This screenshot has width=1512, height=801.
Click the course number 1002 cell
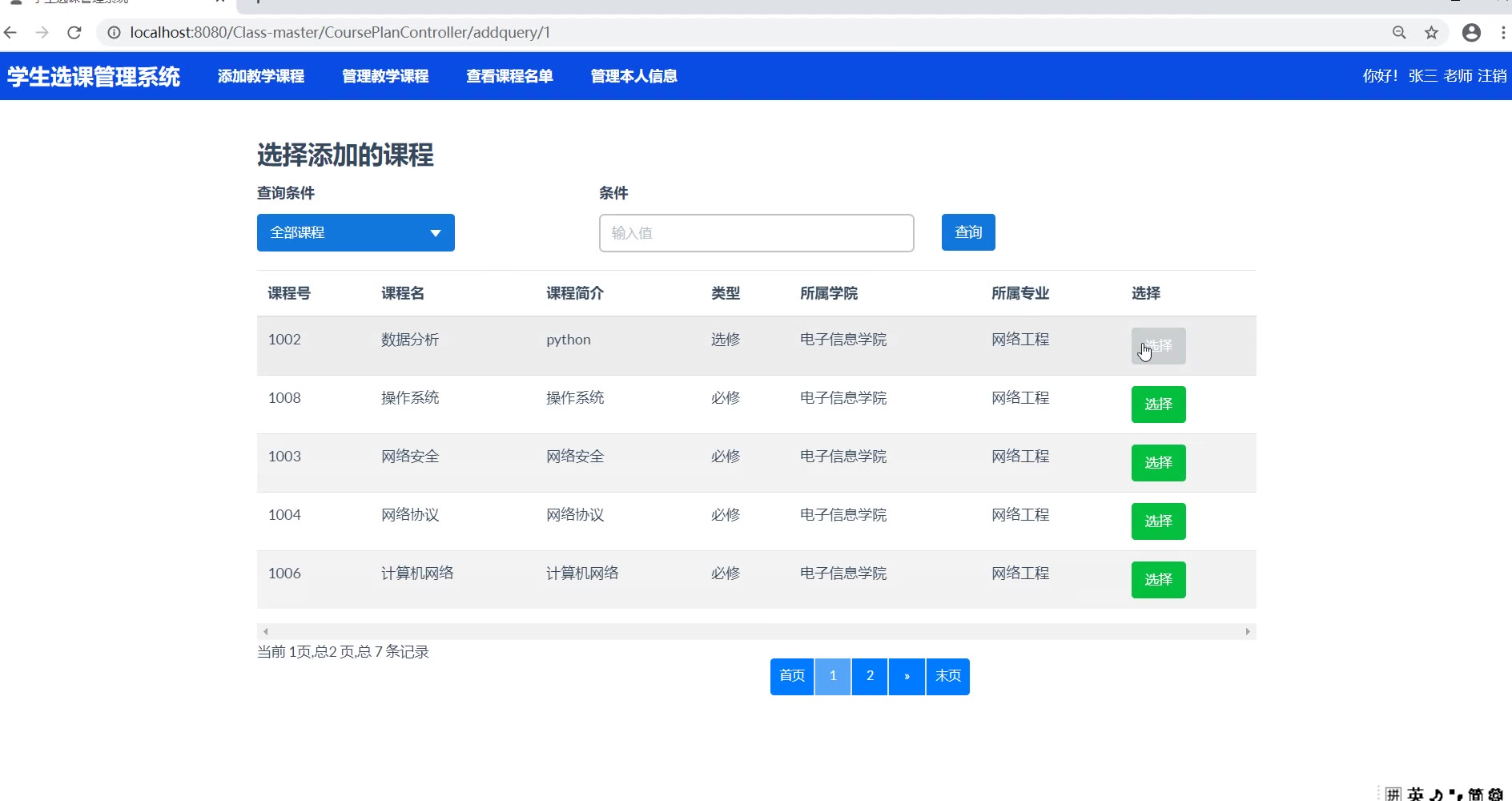pyautogui.click(x=284, y=340)
